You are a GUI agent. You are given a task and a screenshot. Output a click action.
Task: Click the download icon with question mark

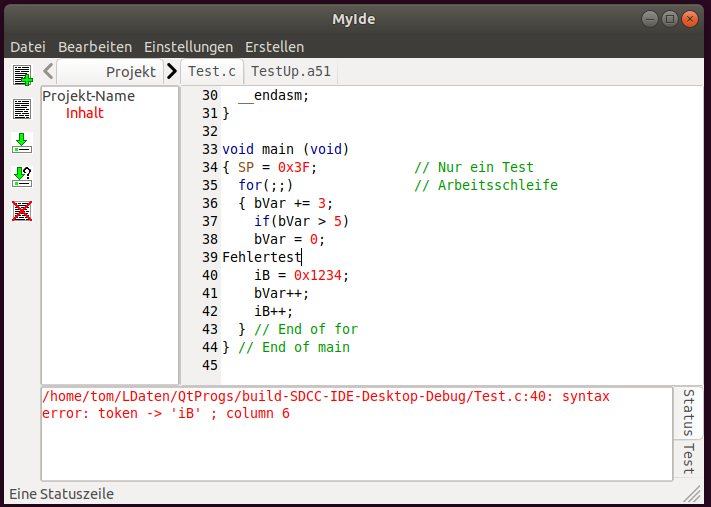[x=22, y=177]
